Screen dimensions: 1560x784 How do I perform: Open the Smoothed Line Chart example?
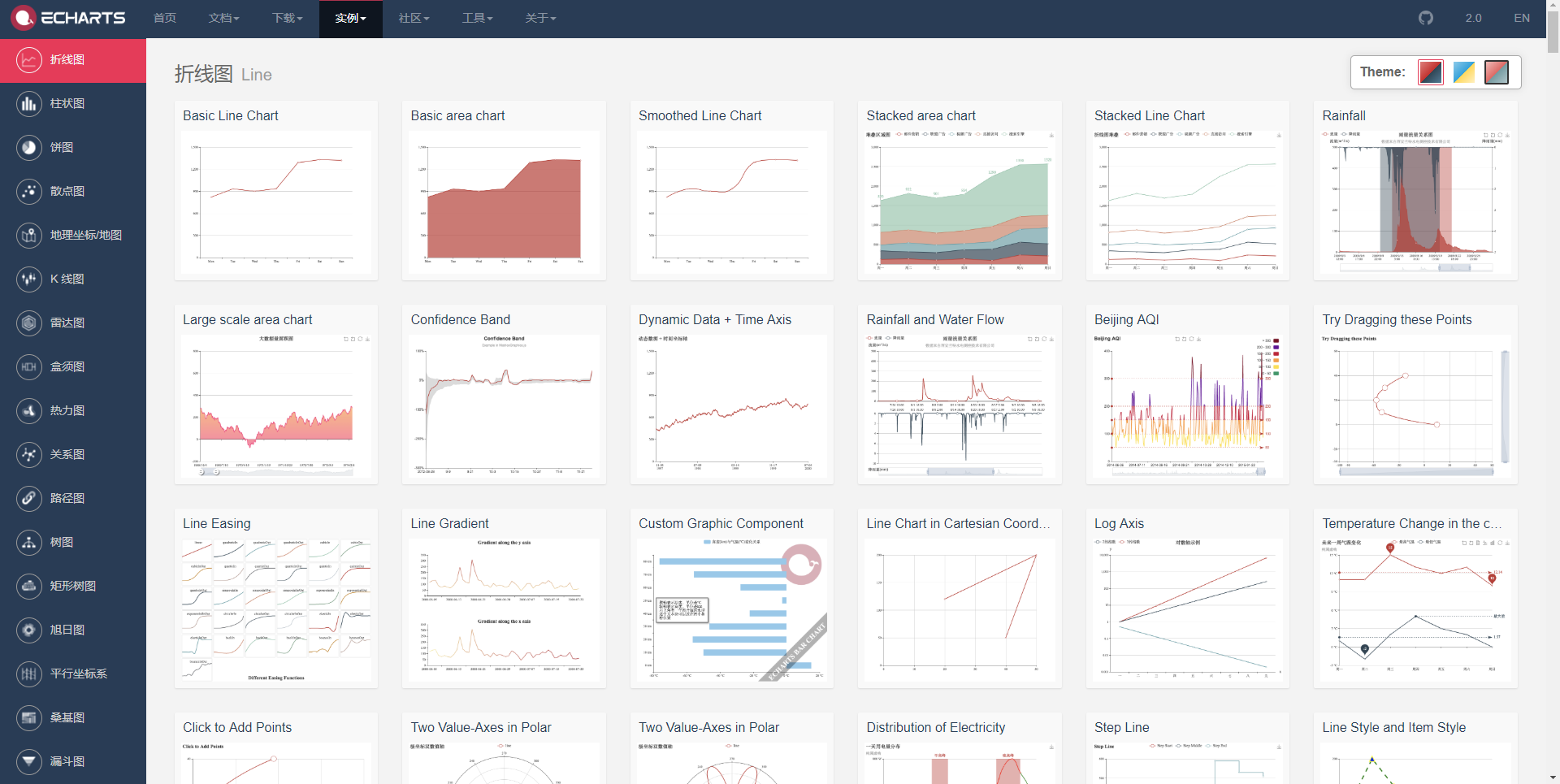coord(732,191)
